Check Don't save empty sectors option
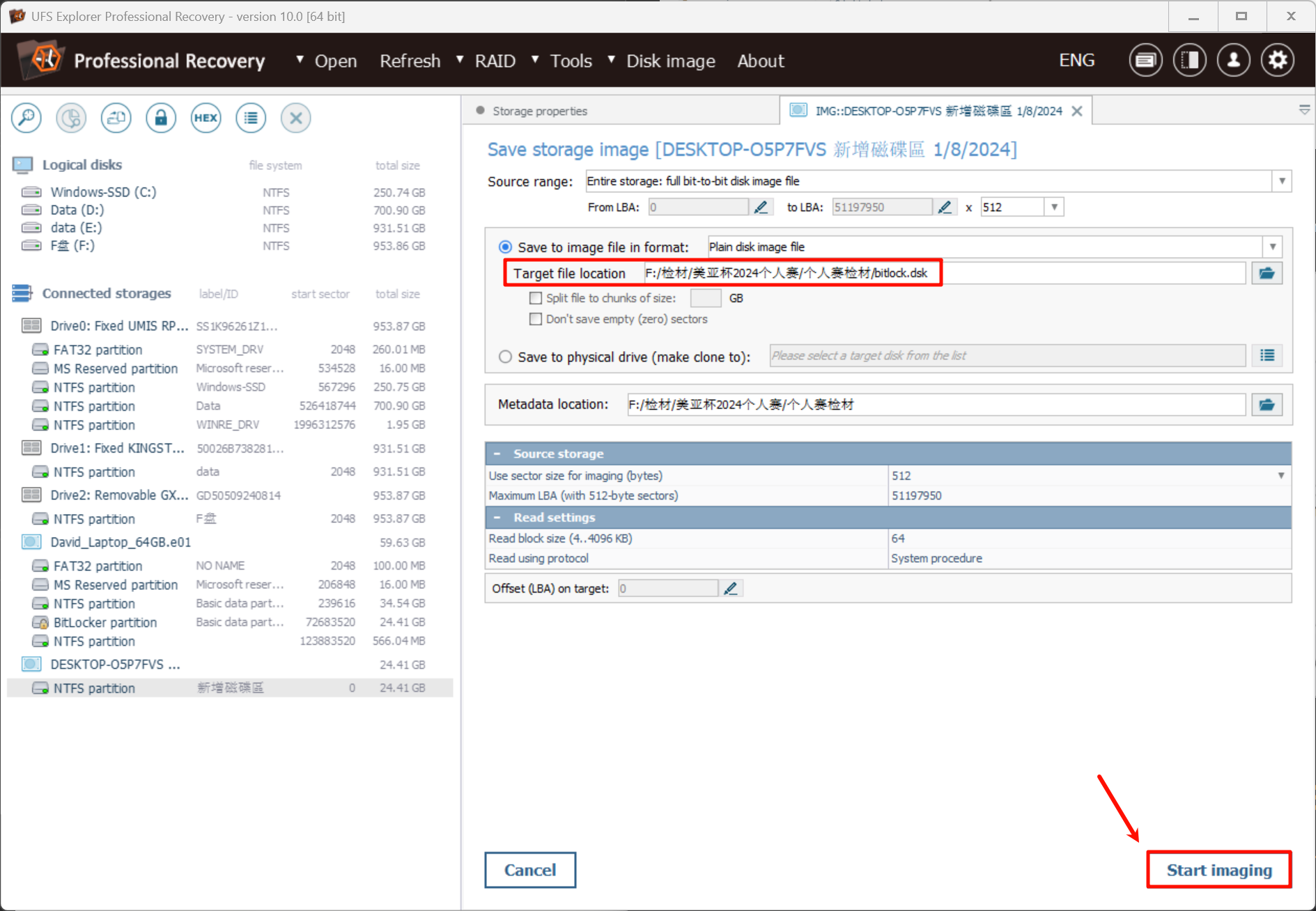 536,319
